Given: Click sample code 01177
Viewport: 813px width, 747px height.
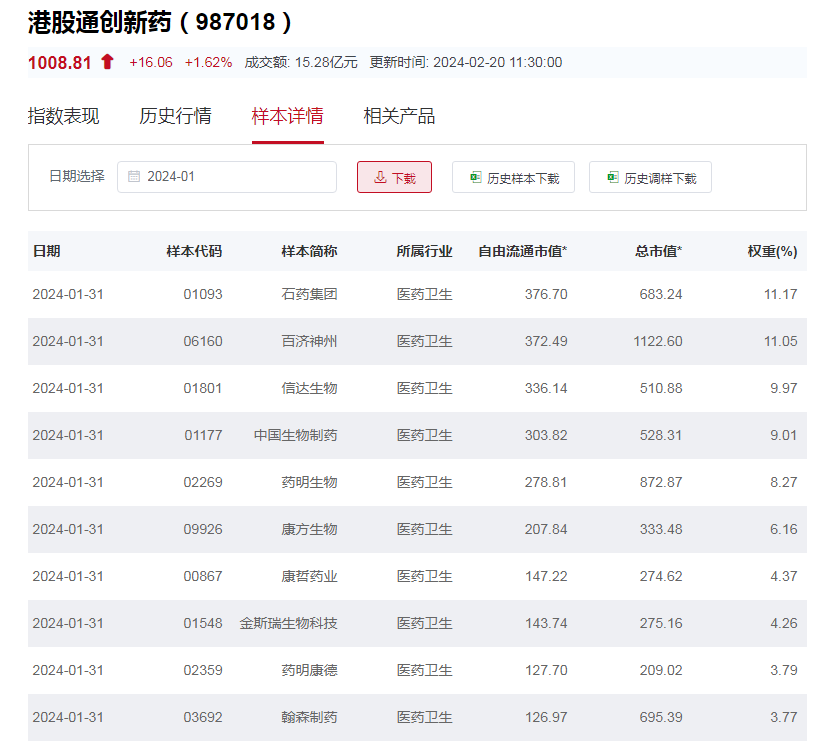Looking at the screenshot, I should coord(203,435).
